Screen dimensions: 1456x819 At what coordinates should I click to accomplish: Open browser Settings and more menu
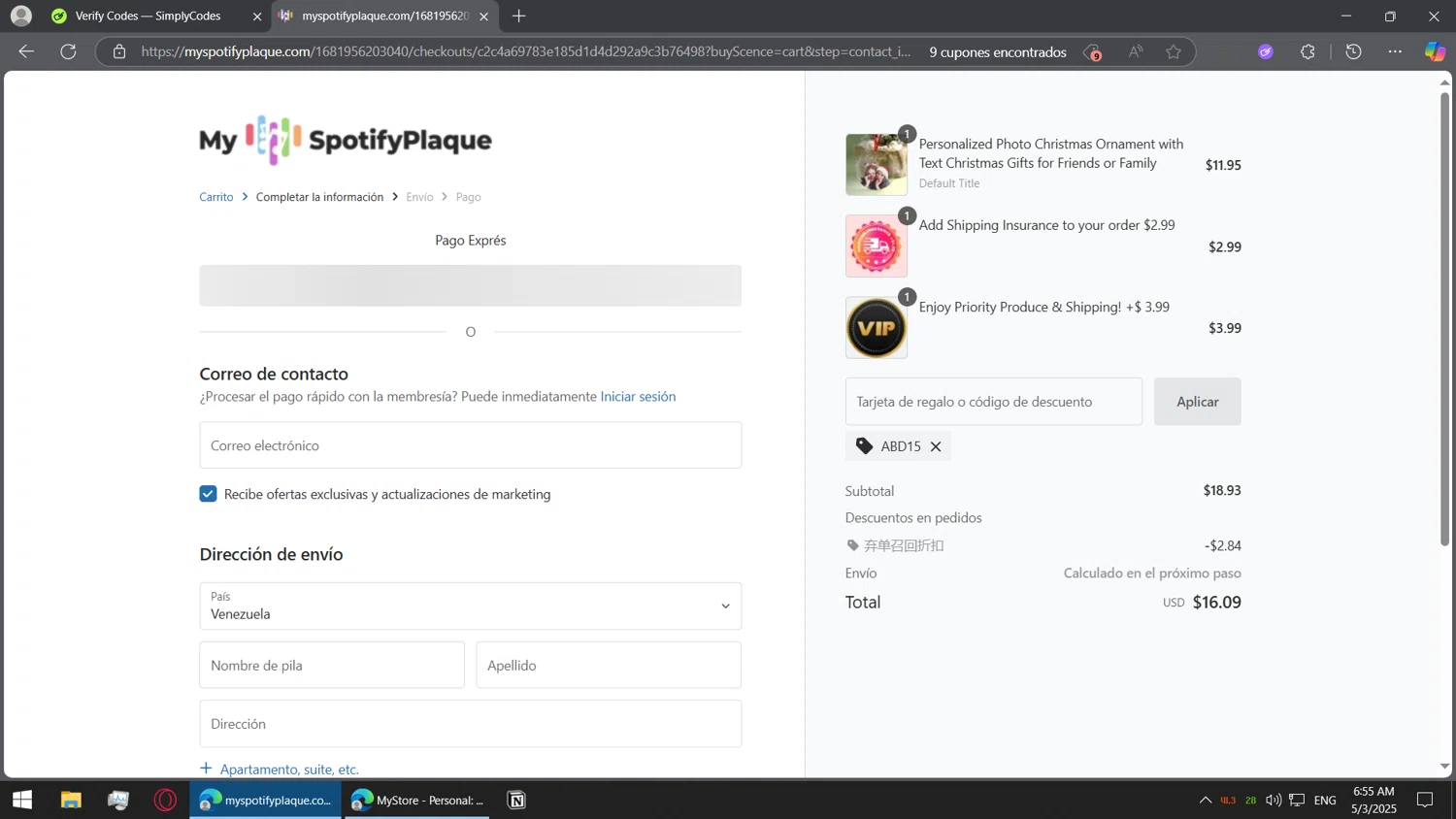(1395, 51)
